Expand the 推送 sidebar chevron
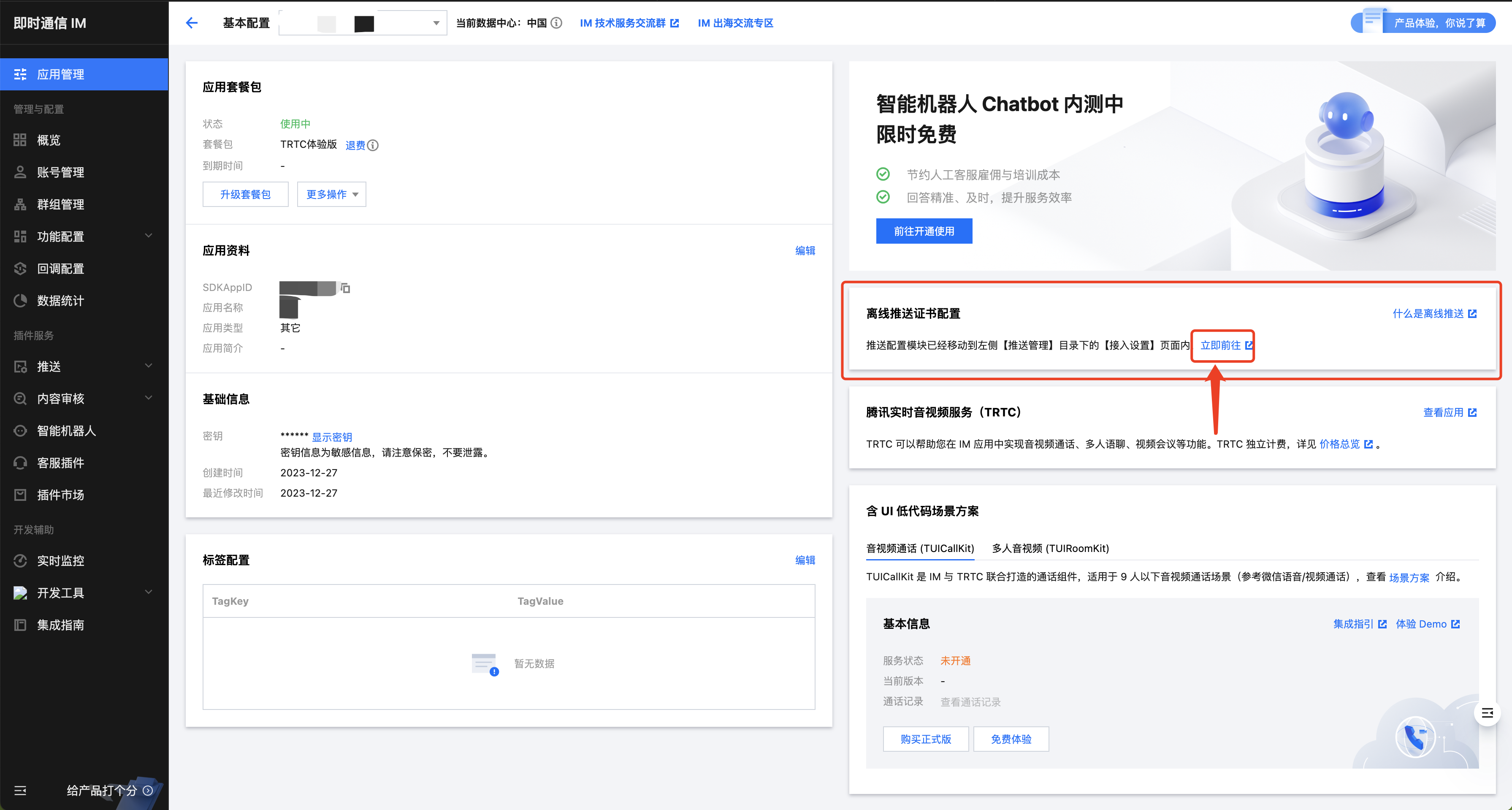The height and width of the screenshot is (810, 1512). [x=149, y=366]
